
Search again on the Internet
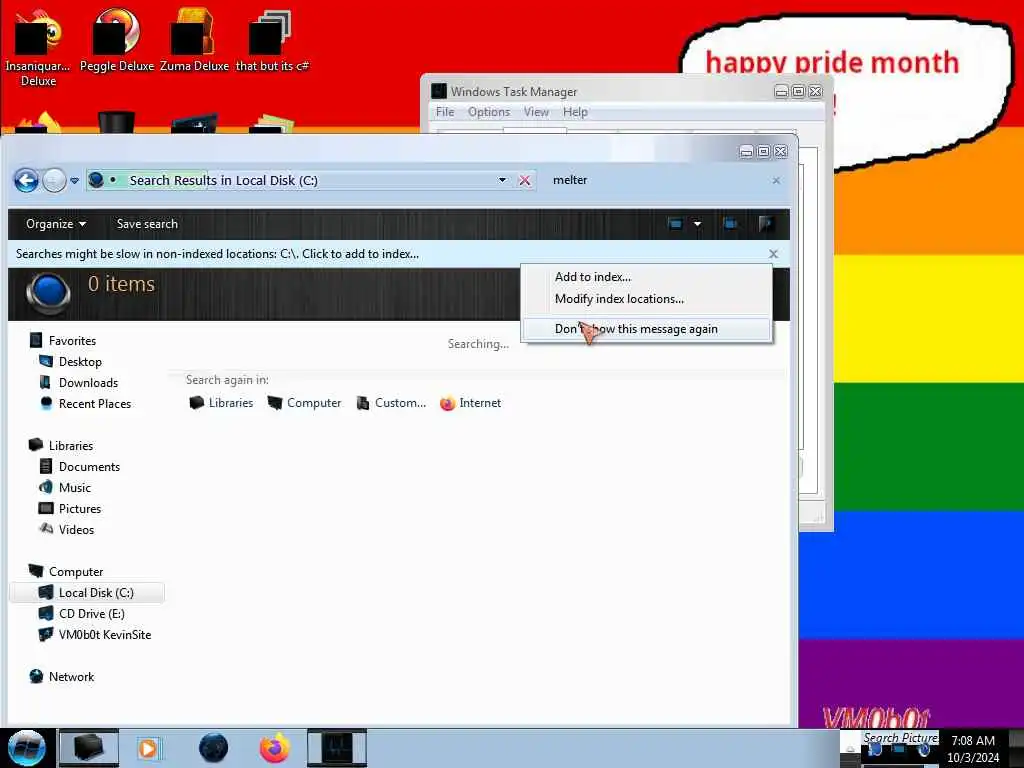click(471, 403)
